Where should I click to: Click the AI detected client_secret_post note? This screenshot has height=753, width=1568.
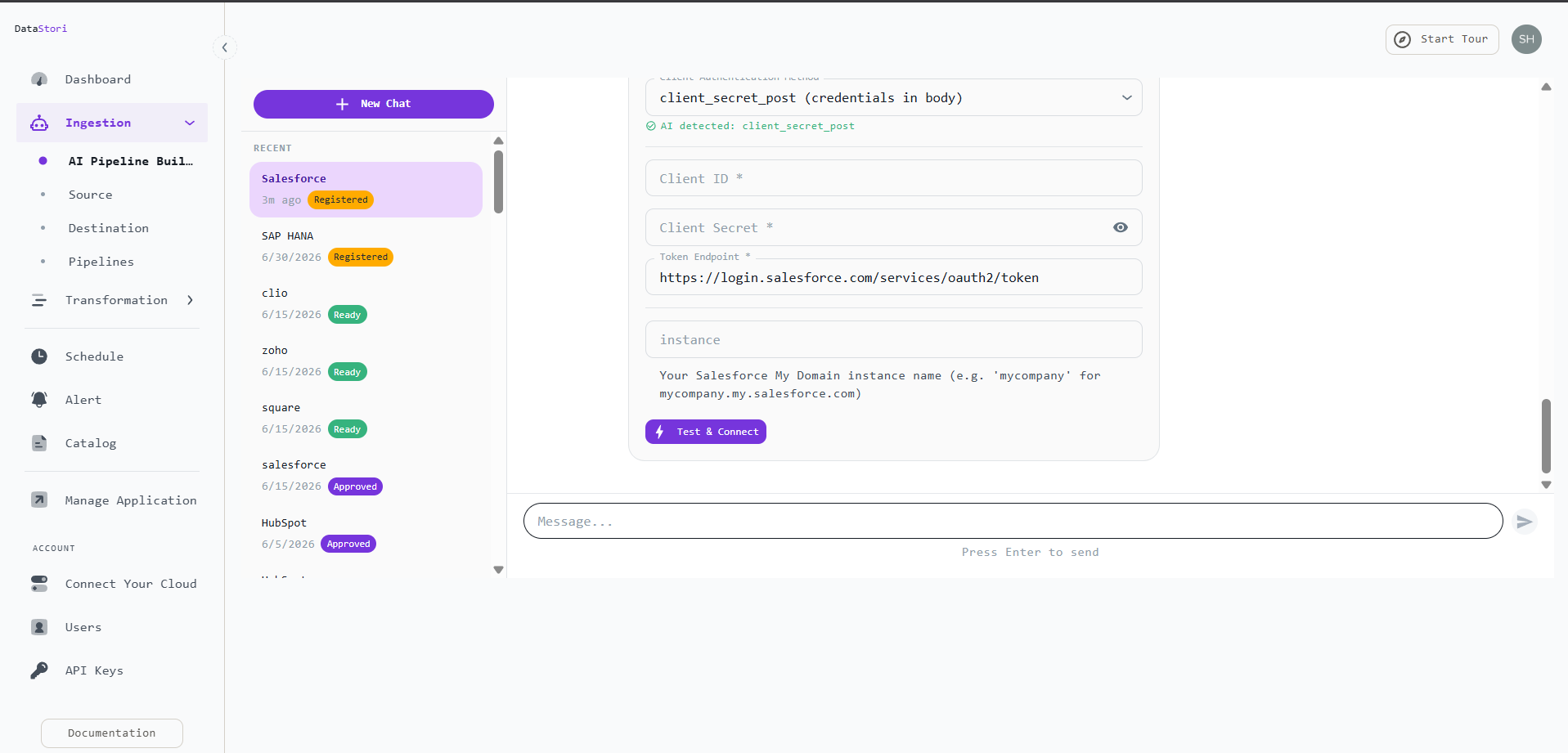[x=750, y=126]
